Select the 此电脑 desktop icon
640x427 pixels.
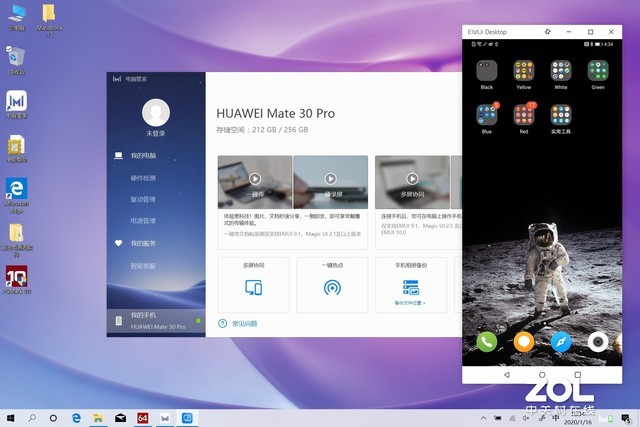point(16,17)
